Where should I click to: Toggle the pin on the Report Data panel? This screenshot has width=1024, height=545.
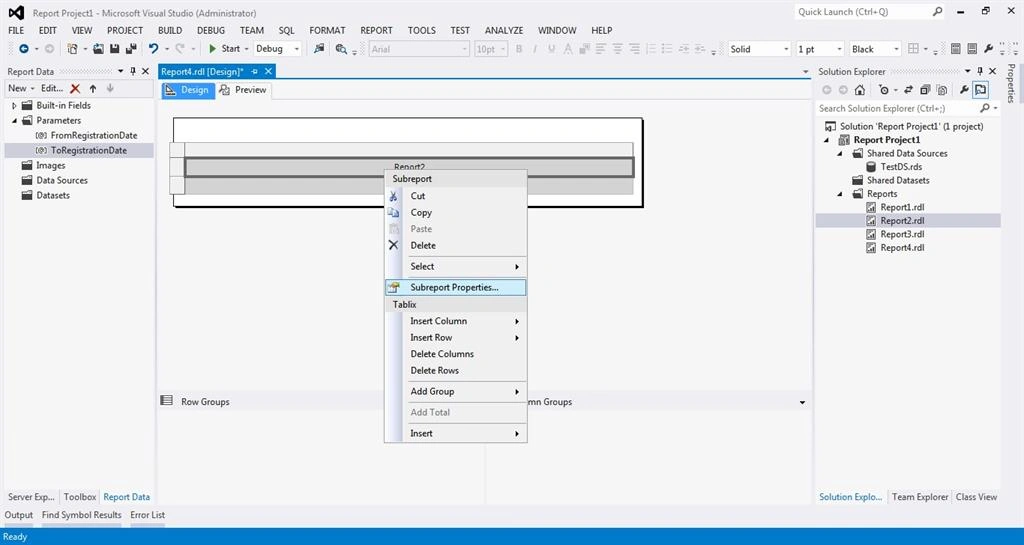133,71
